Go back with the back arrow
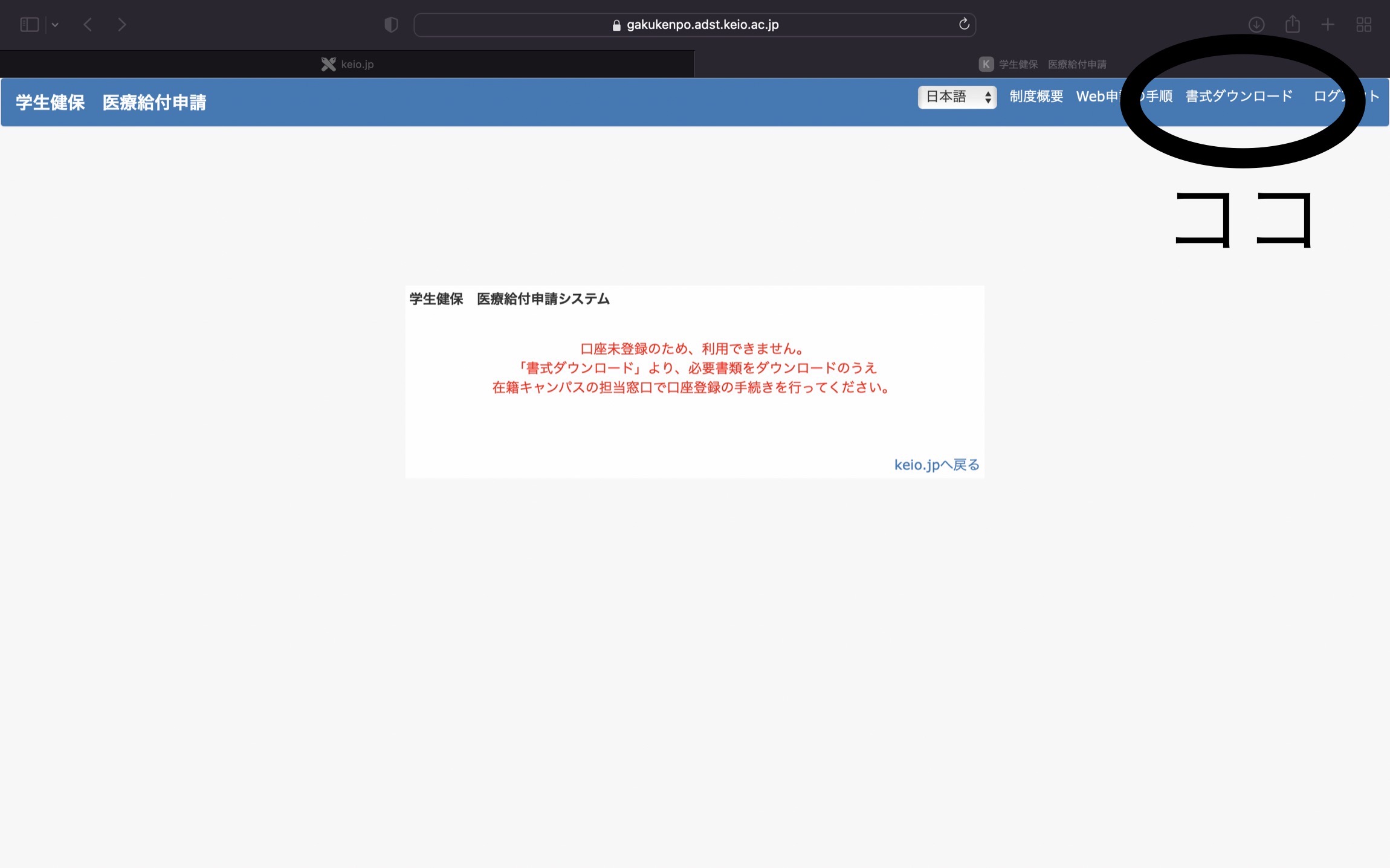This screenshot has width=1390, height=868. point(88,25)
